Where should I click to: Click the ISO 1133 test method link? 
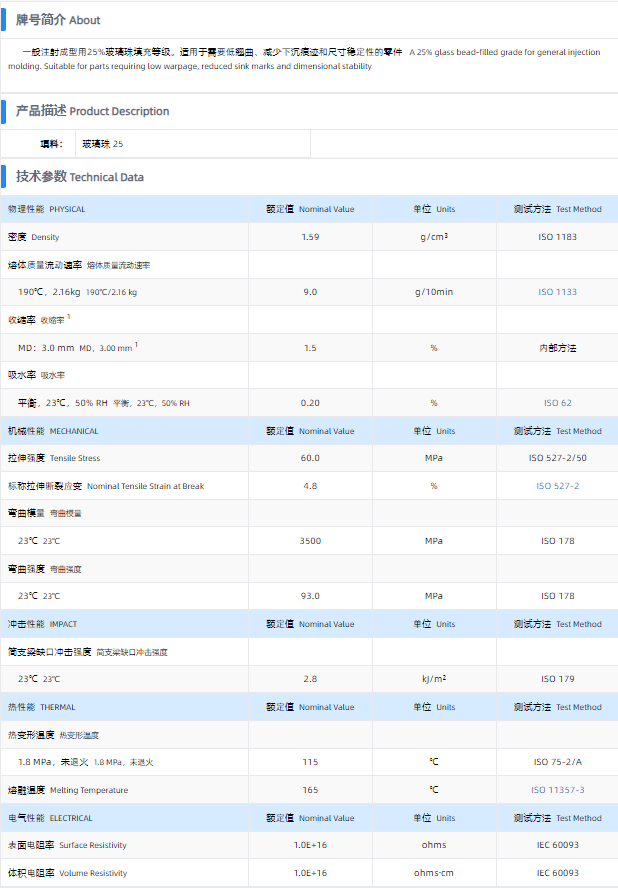(558, 292)
